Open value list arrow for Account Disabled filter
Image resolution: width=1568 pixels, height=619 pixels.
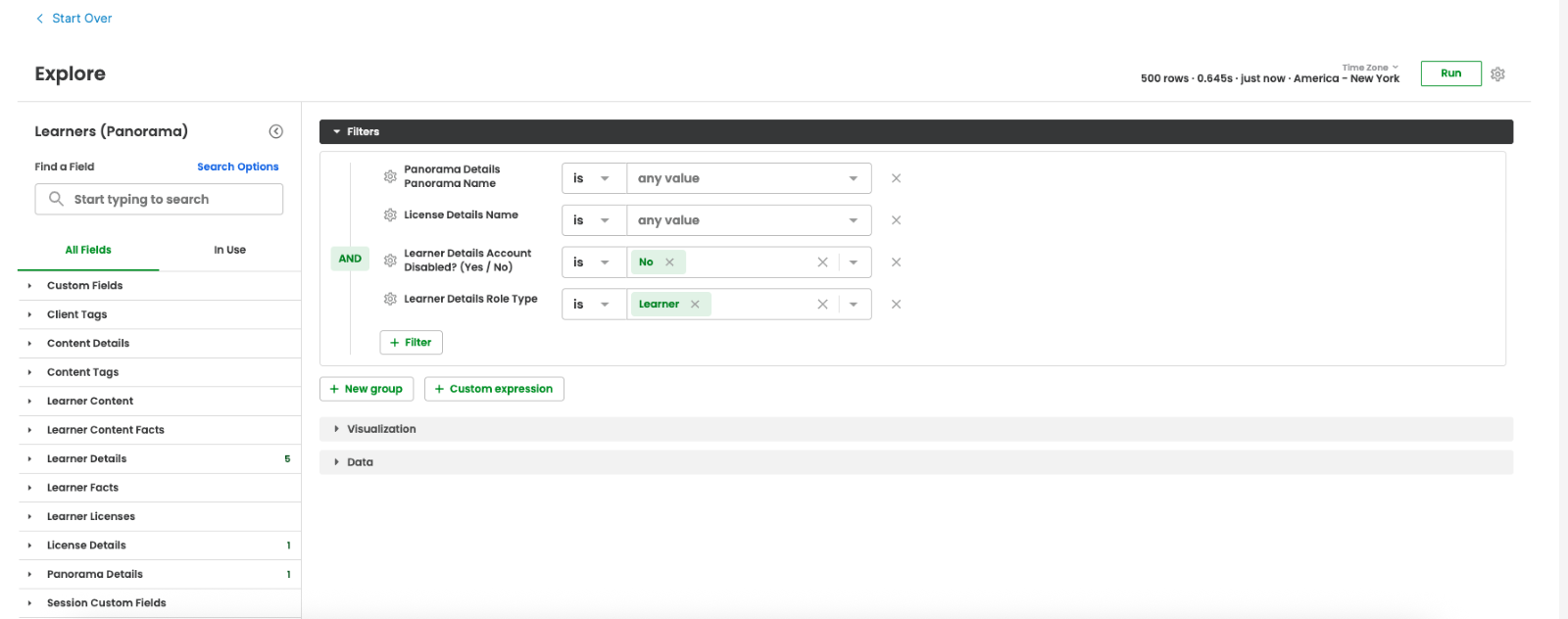coord(854,262)
